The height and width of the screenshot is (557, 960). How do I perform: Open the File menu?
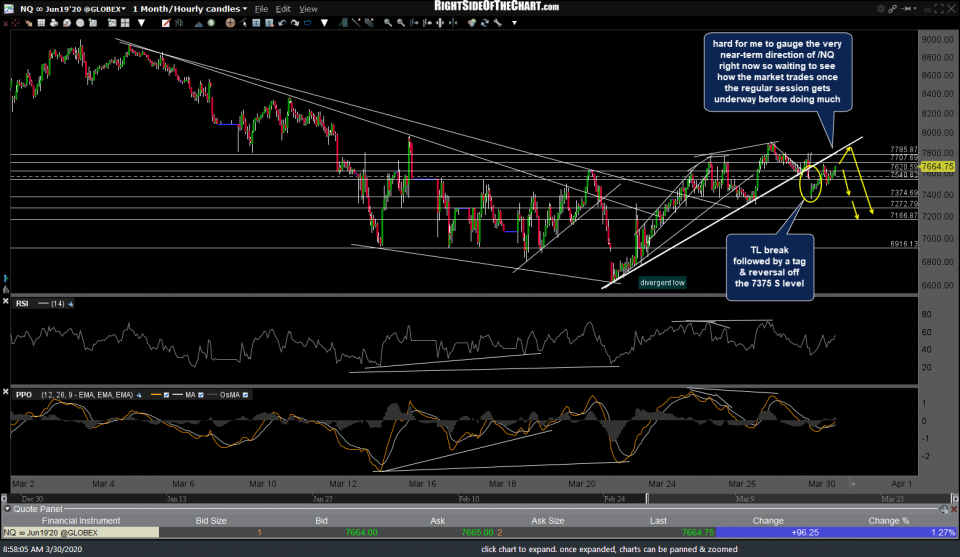(261, 9)
